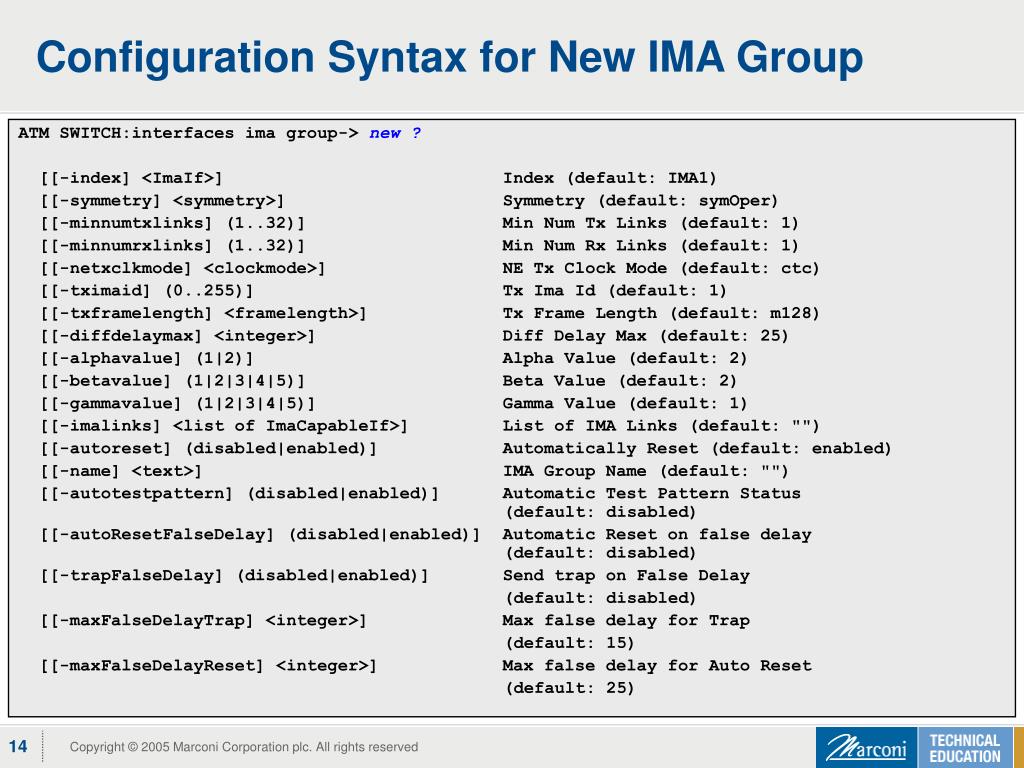
Task: Click Automatic Test Pattern Status text
Action: point(651,494)
